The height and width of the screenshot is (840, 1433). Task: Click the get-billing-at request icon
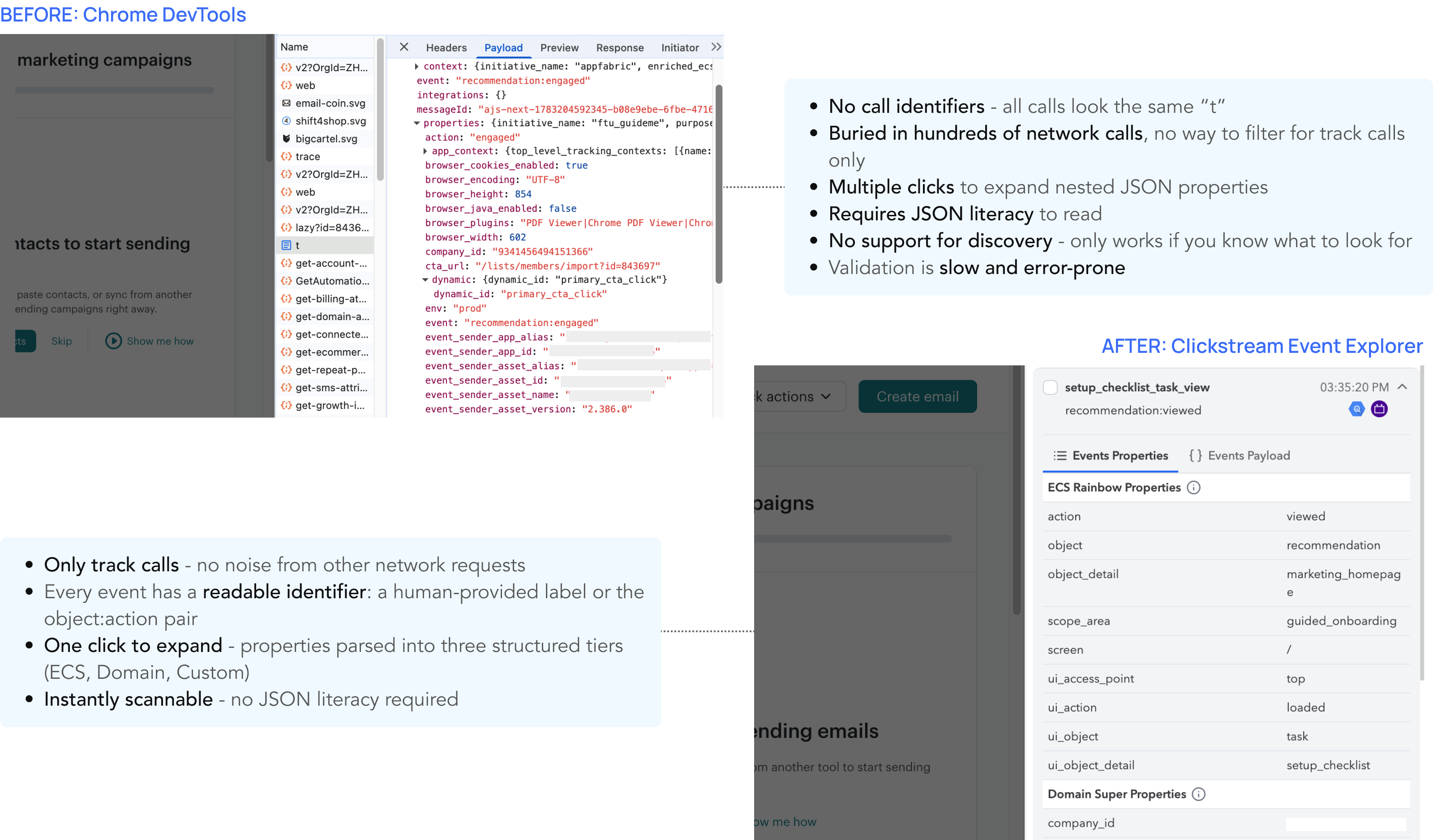[x=287, y=299]
